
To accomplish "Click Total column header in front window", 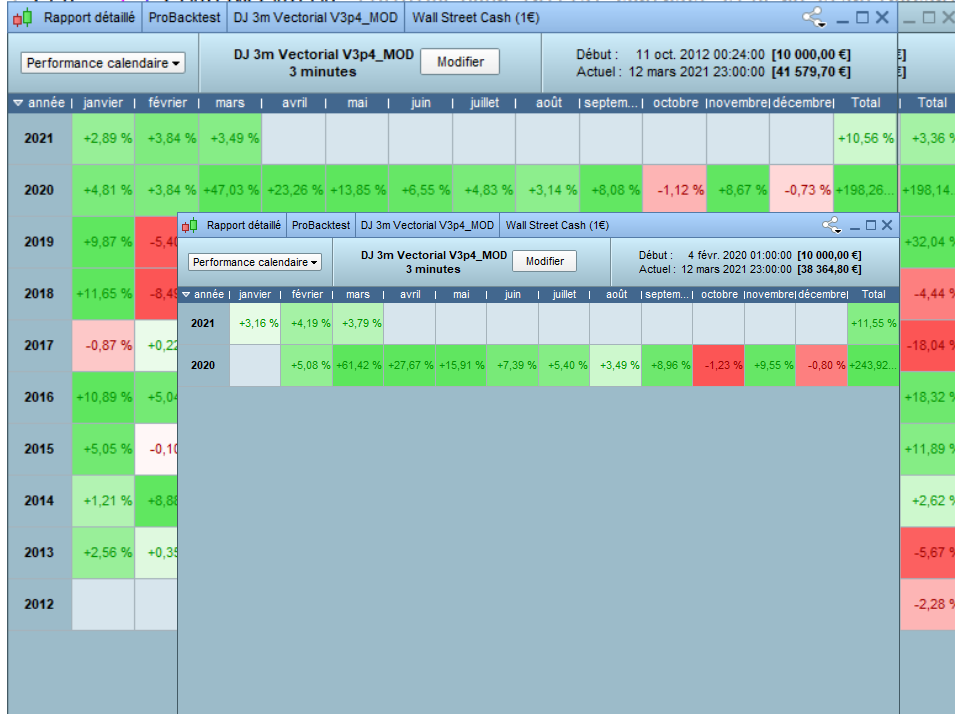I will coord(873,294).
